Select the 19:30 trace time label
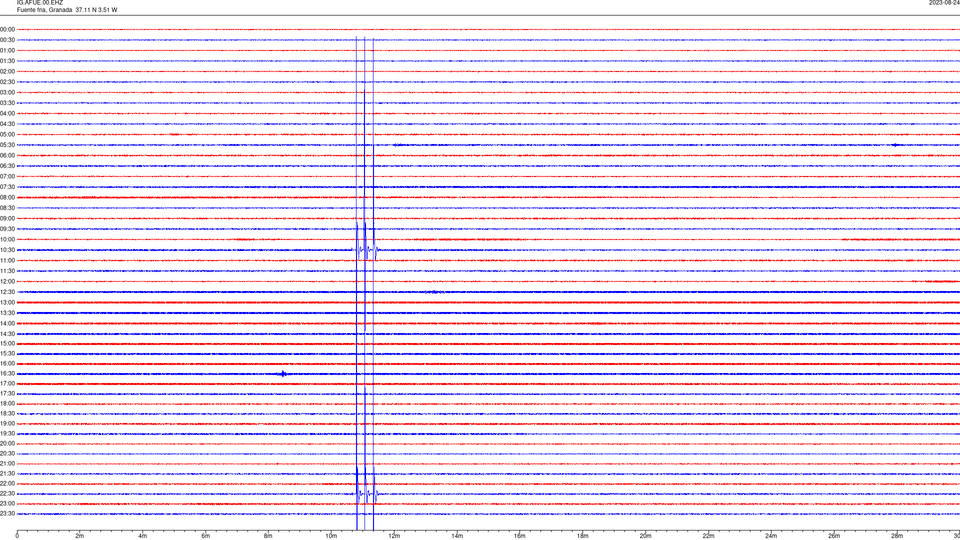The width and height of the screenshot is (960, 540). pos(7,433)
